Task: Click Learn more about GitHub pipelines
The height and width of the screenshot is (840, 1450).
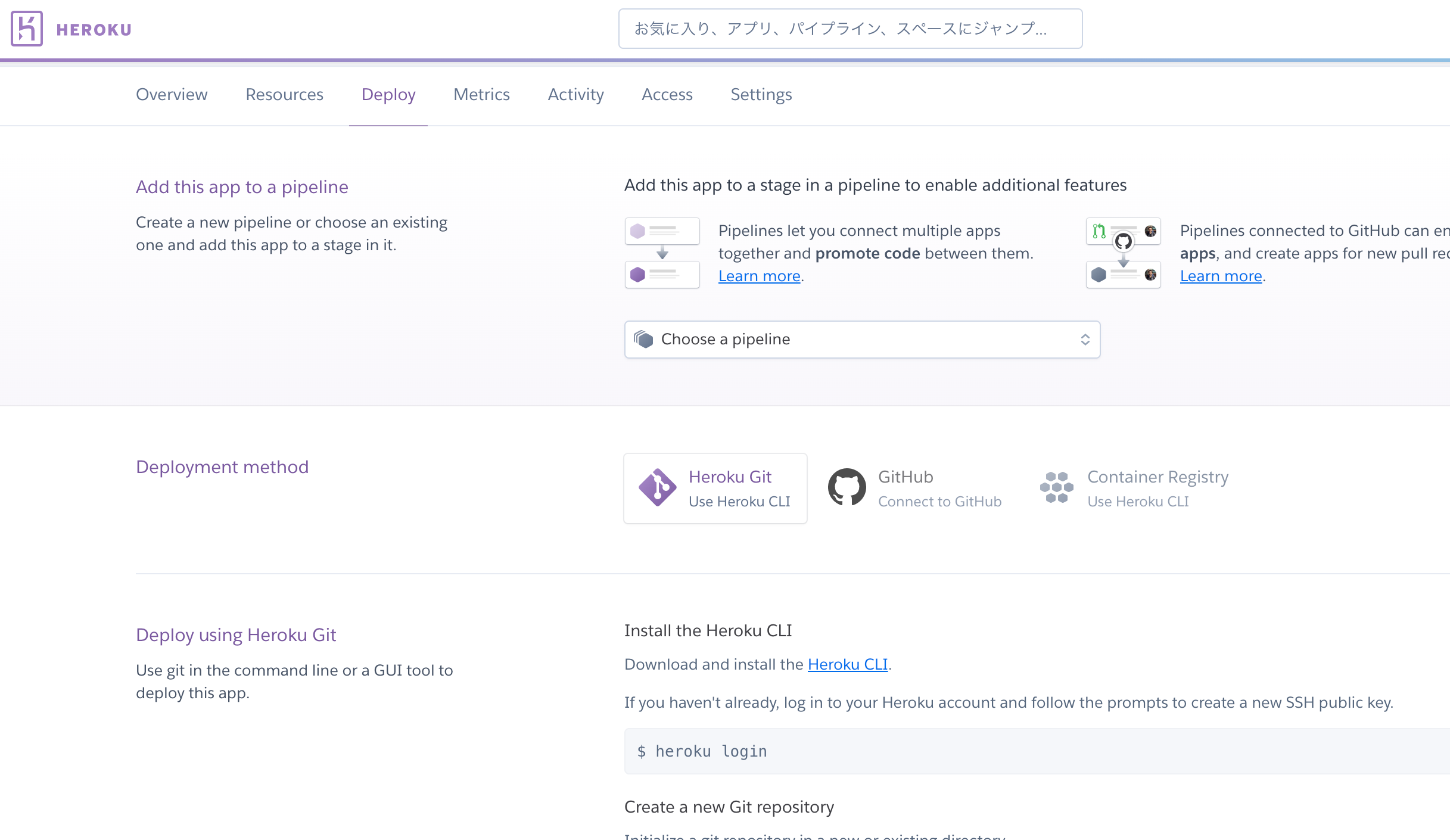Action: 1221,276
